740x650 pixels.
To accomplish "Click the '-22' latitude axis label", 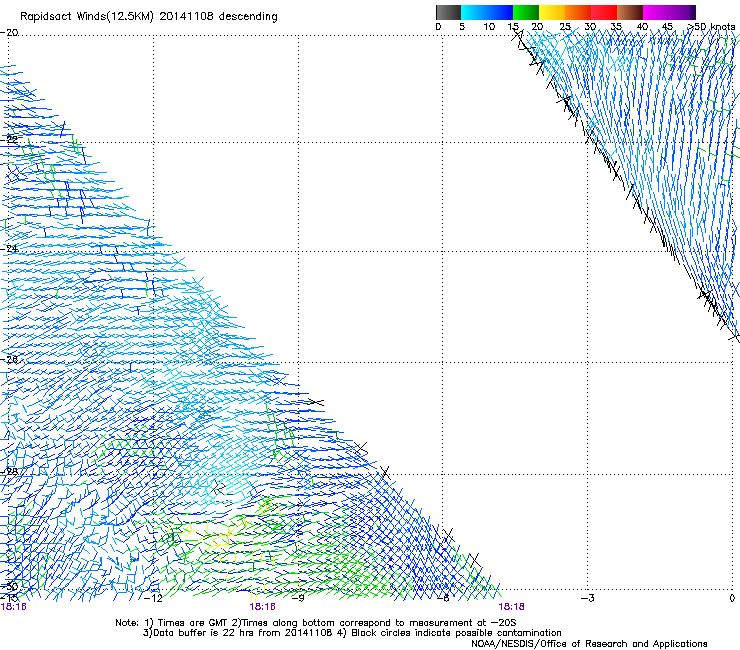I will tap(9, 139).
